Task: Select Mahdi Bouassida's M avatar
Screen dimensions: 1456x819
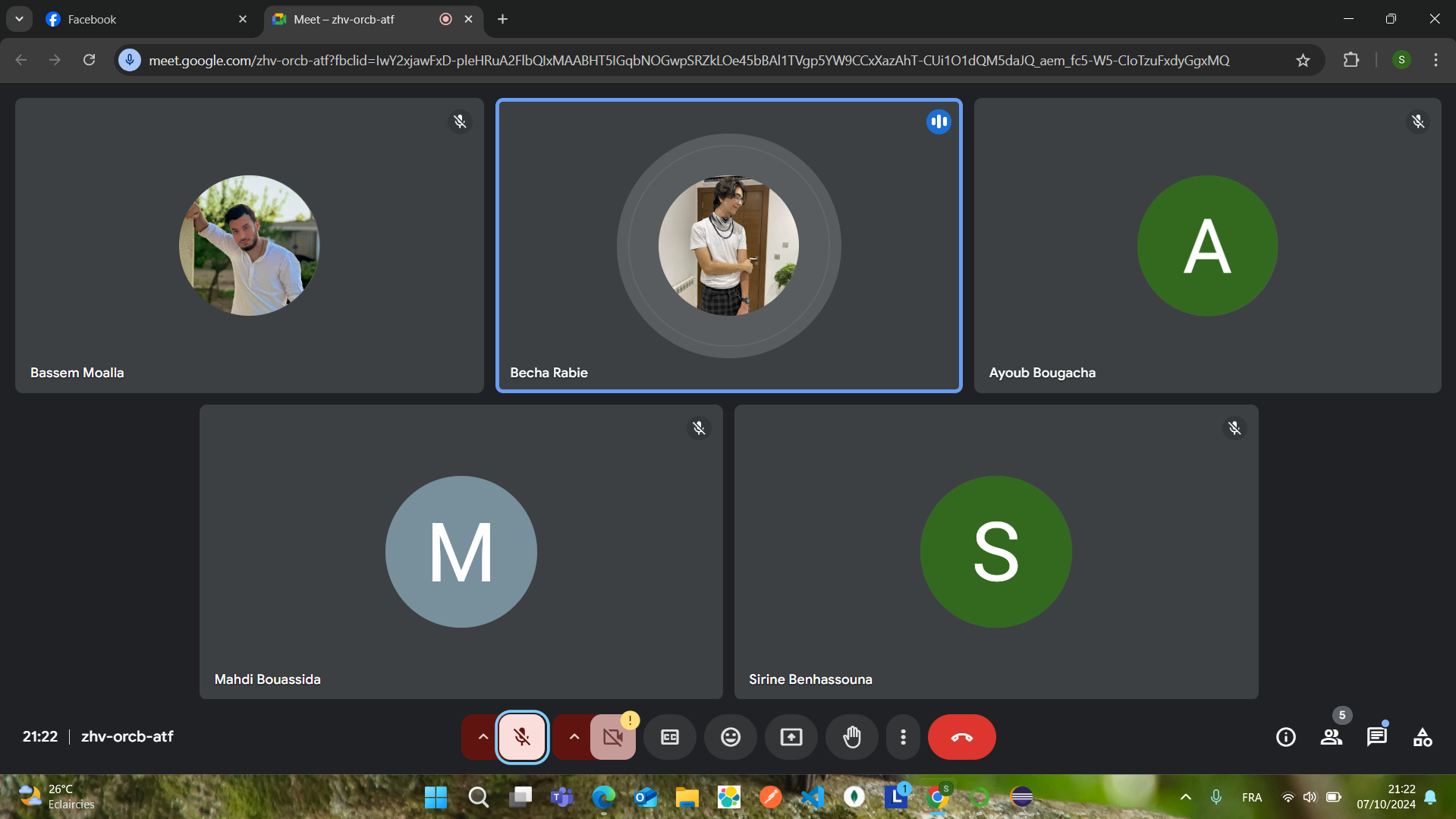Action: (461, 552)
